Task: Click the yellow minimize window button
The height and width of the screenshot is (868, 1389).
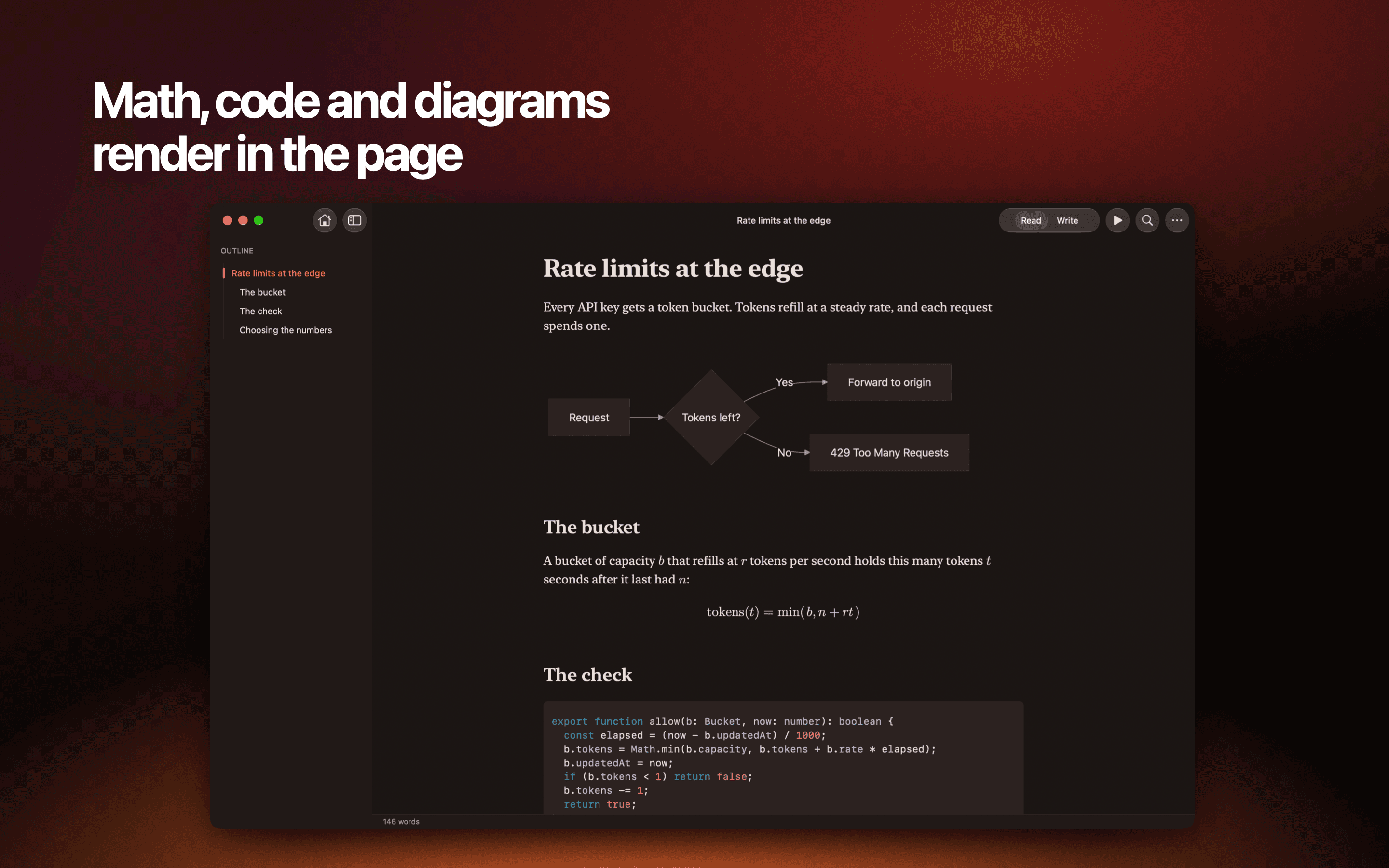Action: (x=243, y=220)
